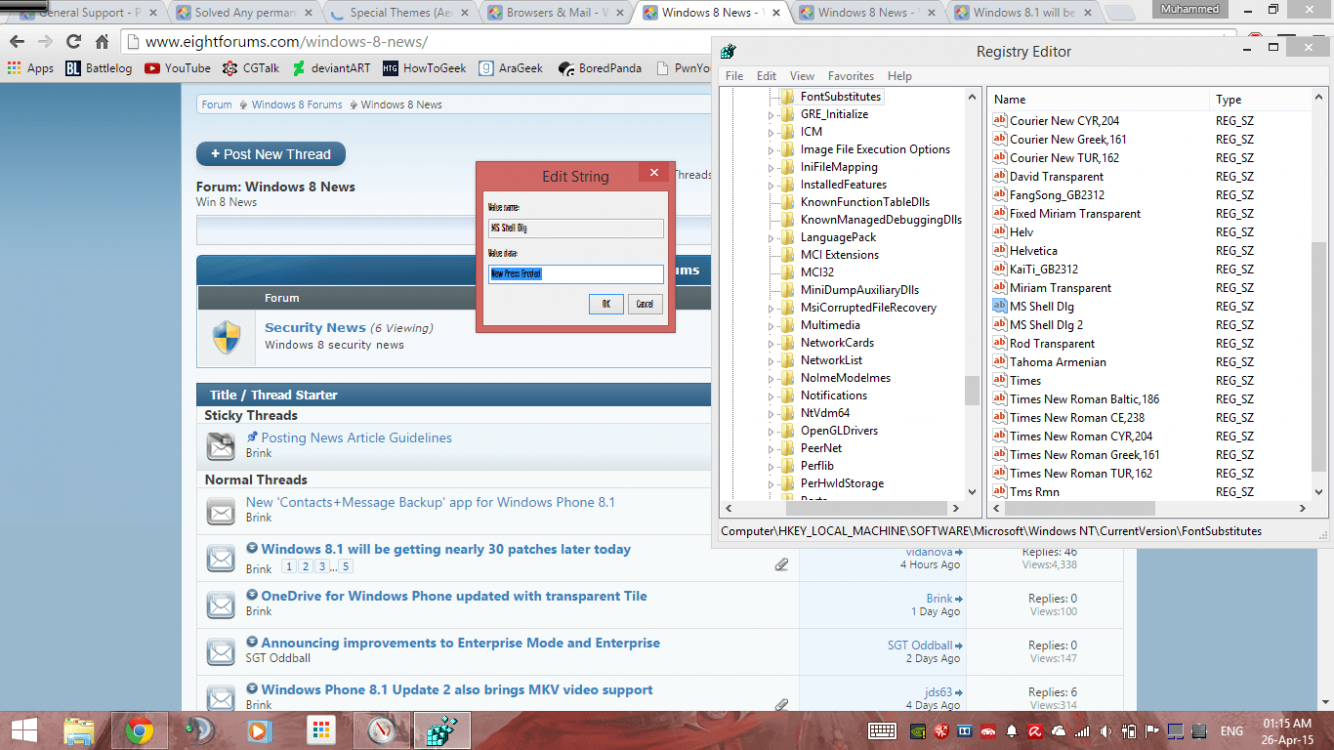Go to page 2 of Windows 8.1 thread

306,566
